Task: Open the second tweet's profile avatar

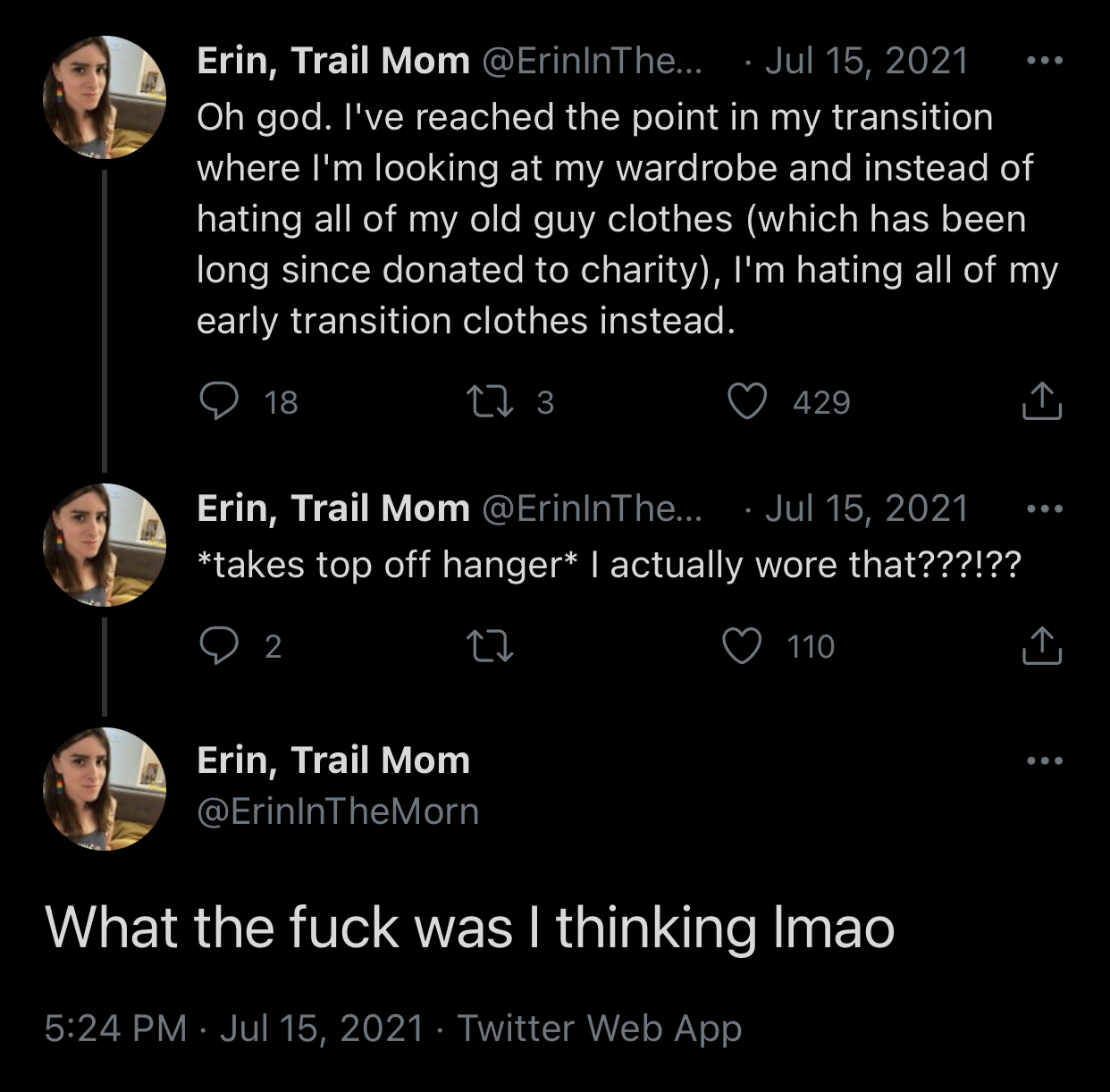Action: tap(105, 545)
